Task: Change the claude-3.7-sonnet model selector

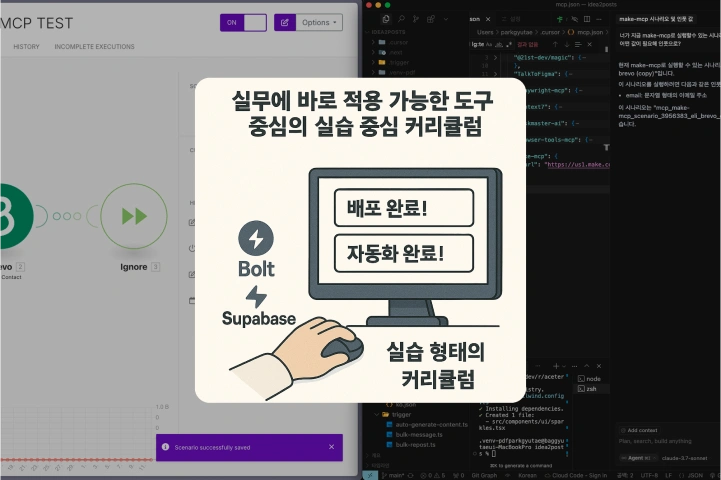Action: 685,458
